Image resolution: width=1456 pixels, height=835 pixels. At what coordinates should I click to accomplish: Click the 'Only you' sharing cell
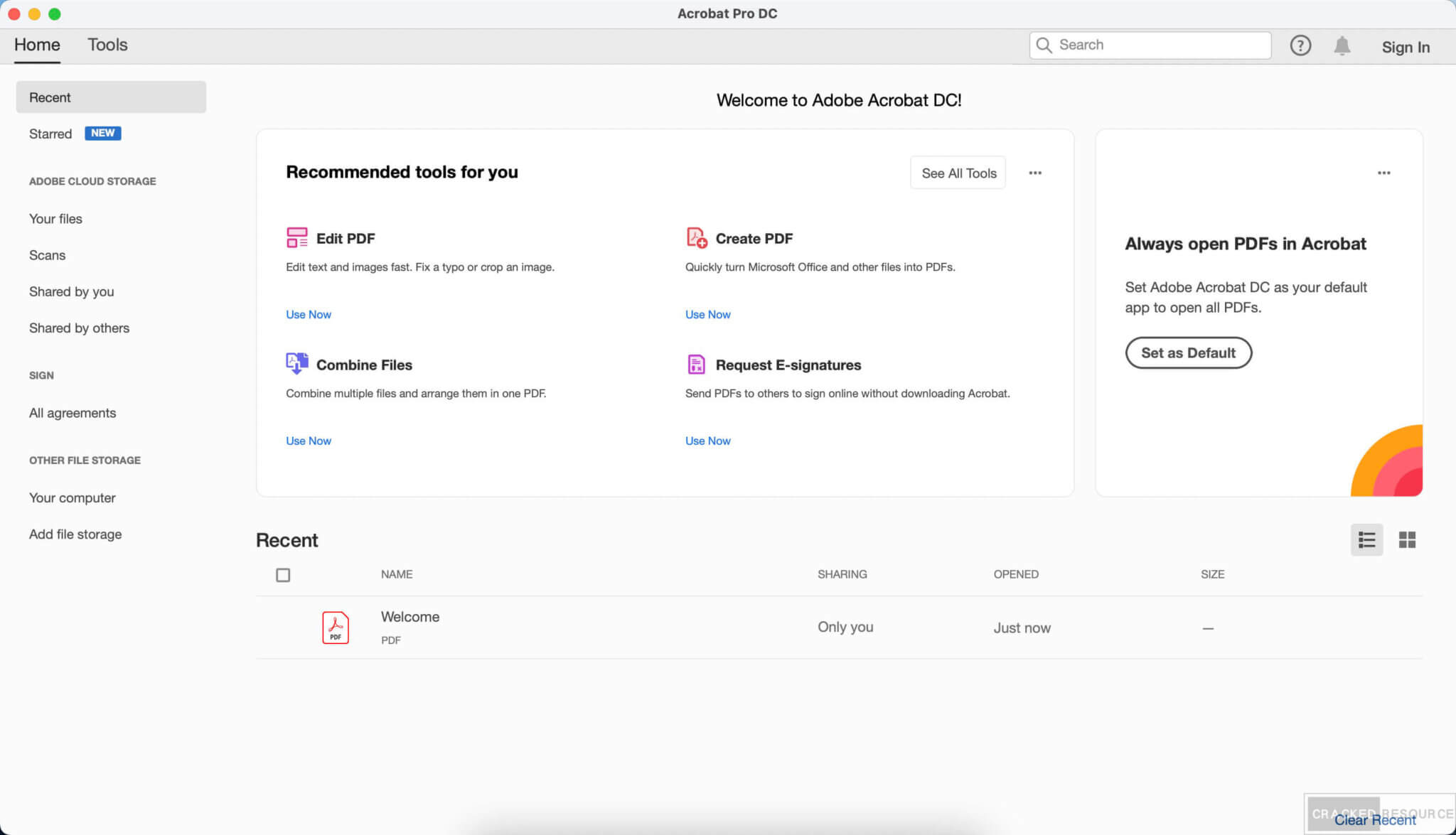845,627
